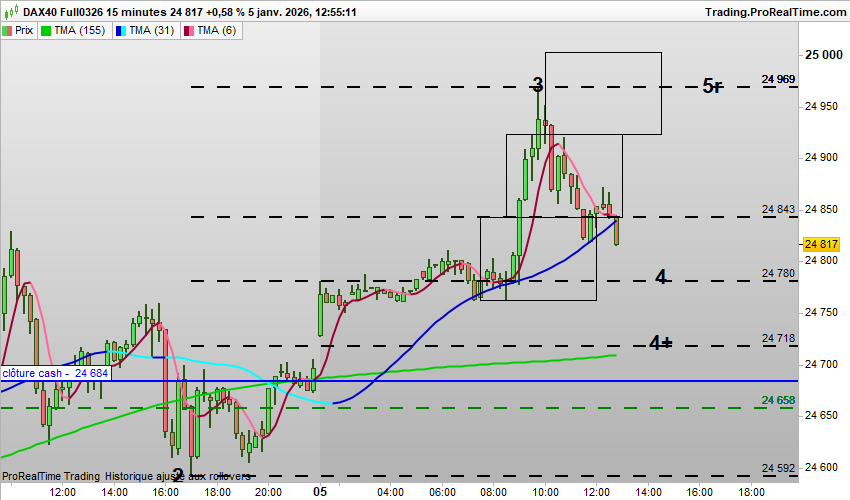Click the yellow current price tag 24 817

pyautogui.click(x=821, y=244)
